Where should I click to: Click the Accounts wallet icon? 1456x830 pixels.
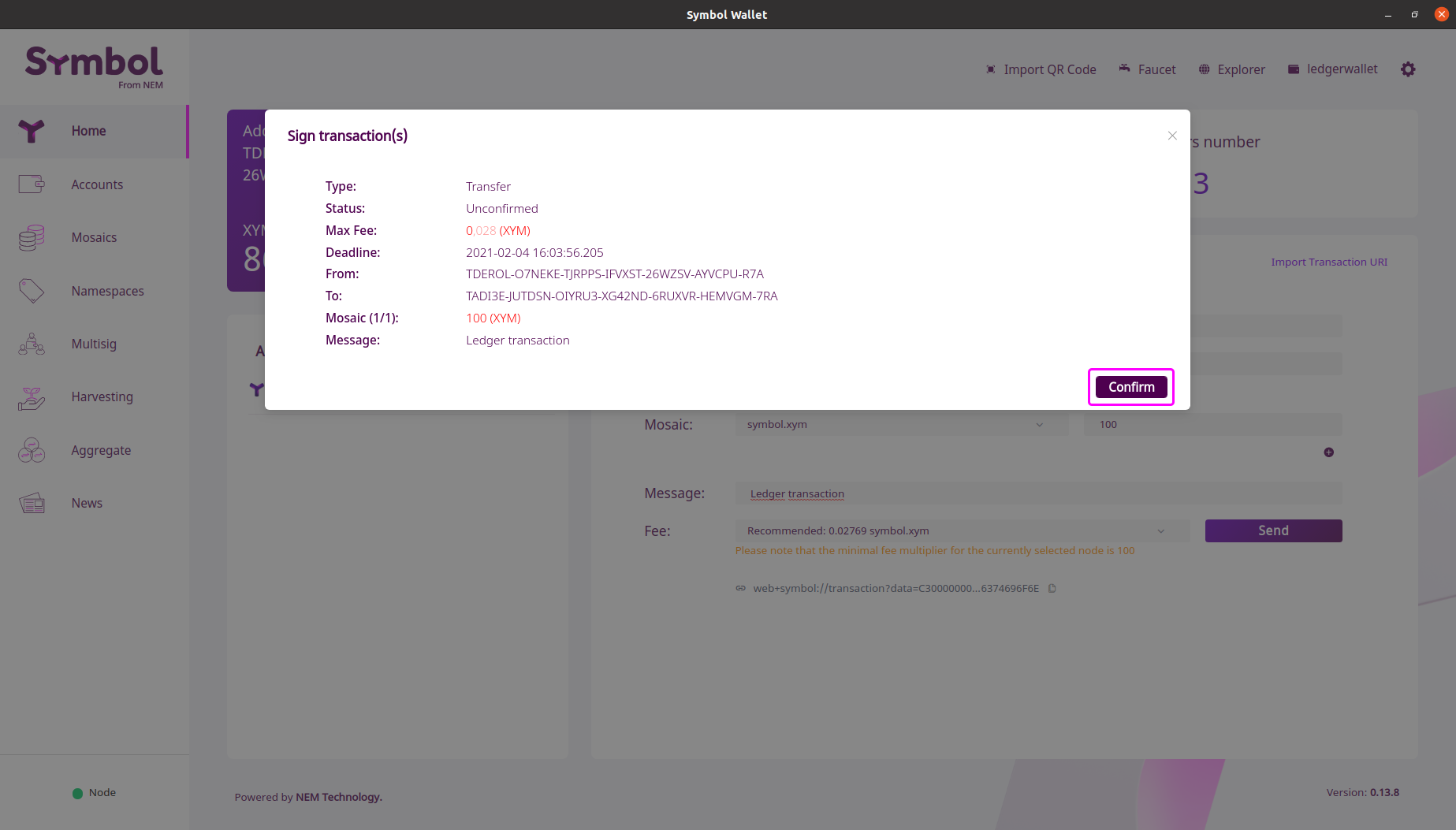[x=32, y=184]
